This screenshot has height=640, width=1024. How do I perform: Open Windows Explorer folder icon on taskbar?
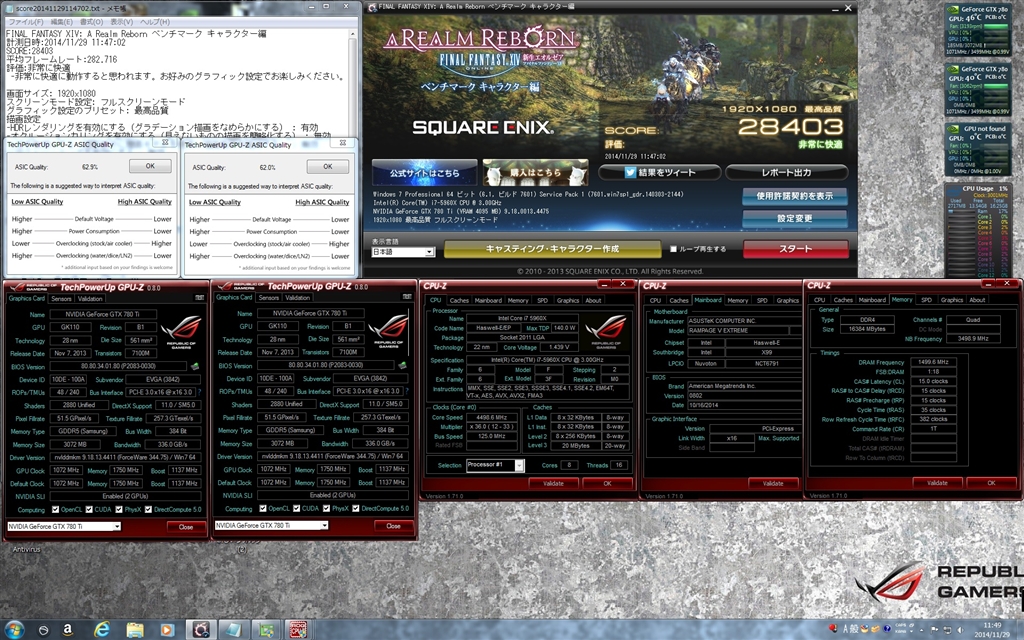coord(135,630)
